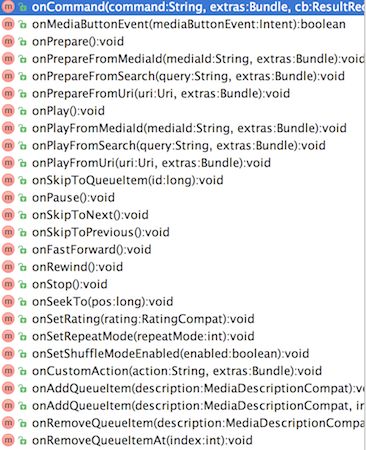Select onPrepareFromMediaId method in list

pos(182,59)
